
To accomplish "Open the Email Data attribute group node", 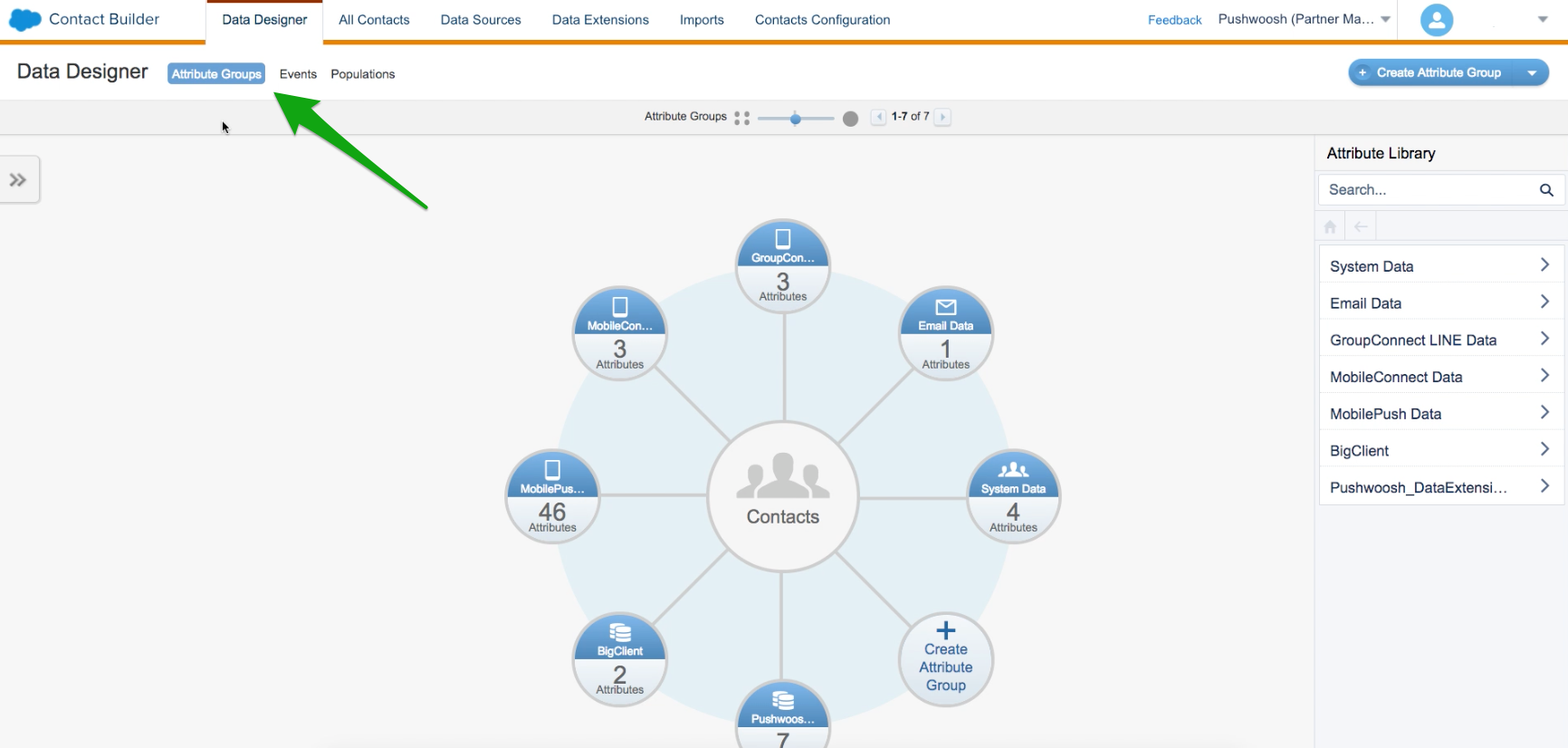I will [946, 334].
